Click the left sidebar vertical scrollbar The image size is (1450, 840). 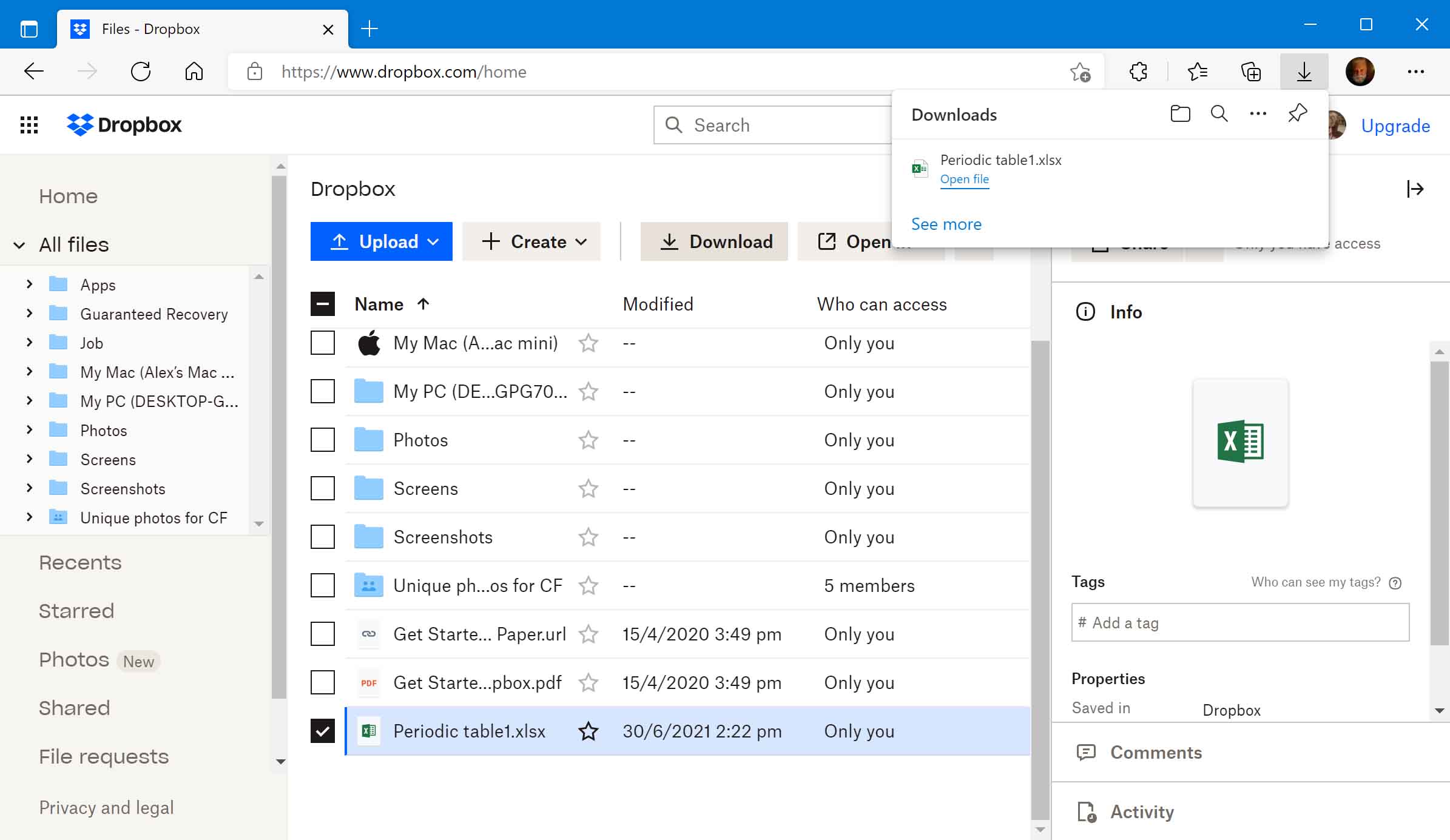(279, 437)
